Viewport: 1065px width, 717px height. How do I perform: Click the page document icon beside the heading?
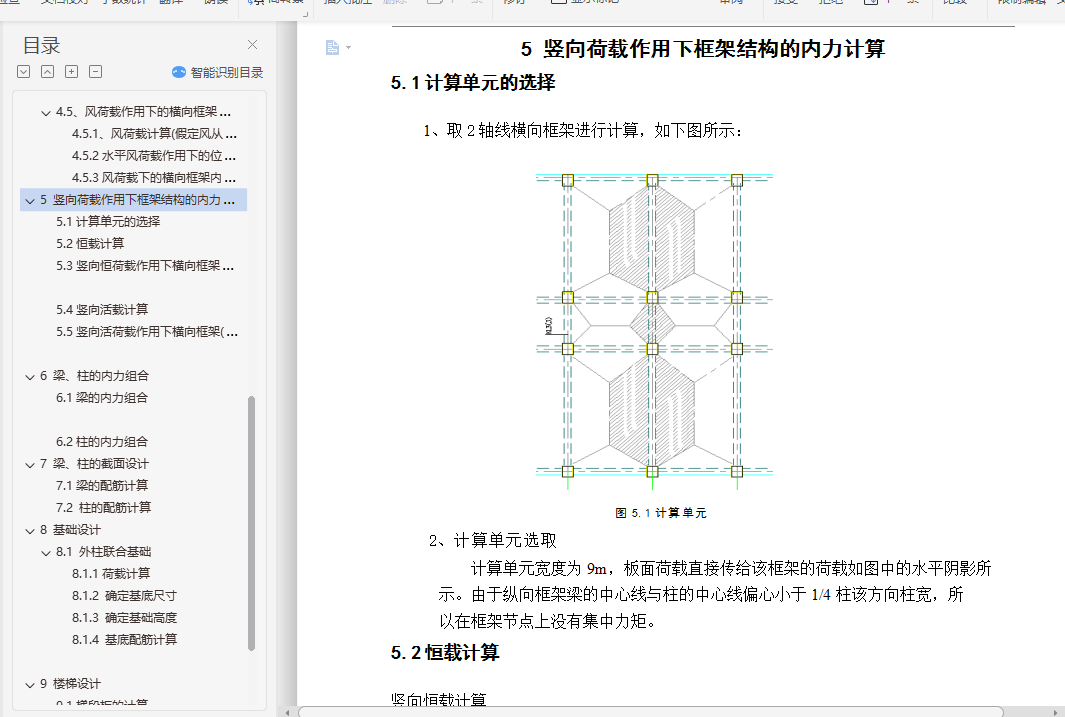(x=332, y=48)
